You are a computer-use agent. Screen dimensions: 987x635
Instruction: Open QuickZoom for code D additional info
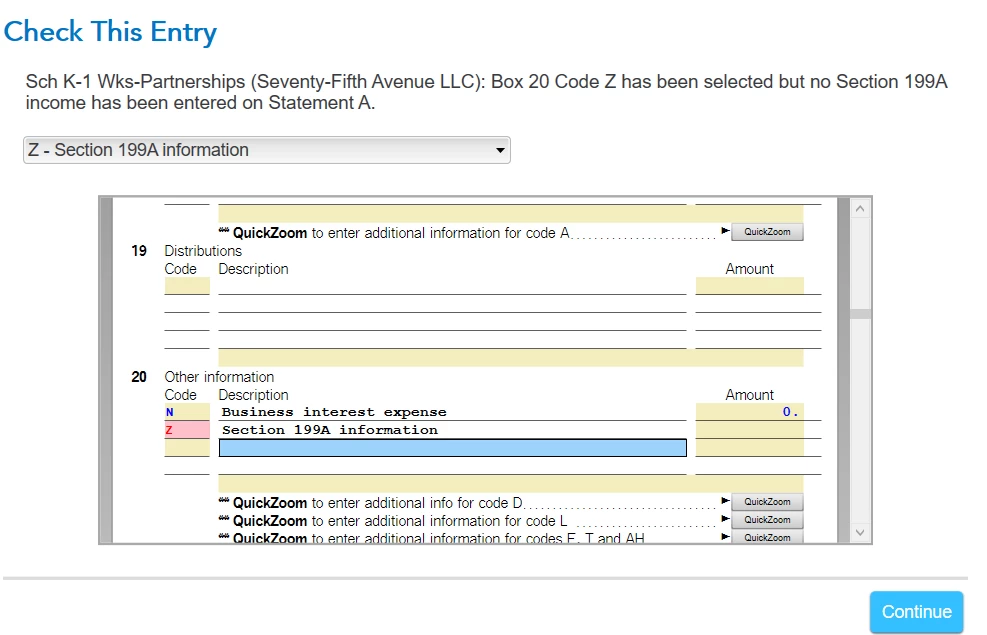pyautogui.click(x=767, y=502)
